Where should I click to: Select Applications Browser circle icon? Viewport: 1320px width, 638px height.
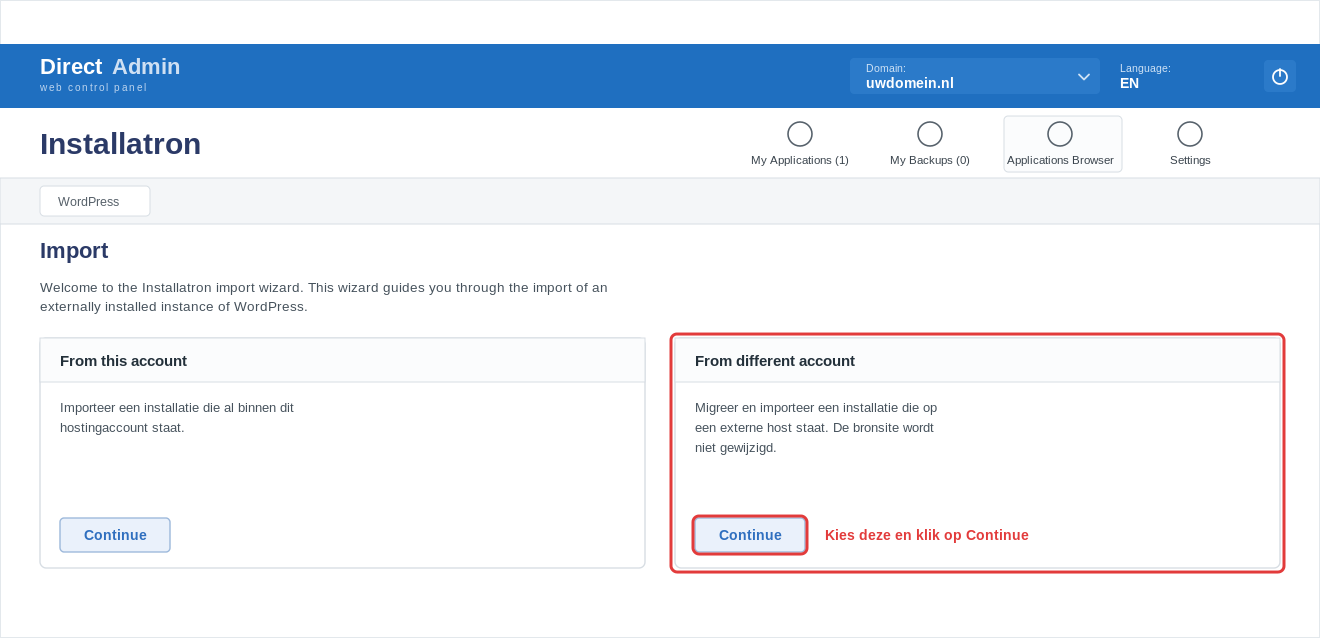(x=1060, y=134)
